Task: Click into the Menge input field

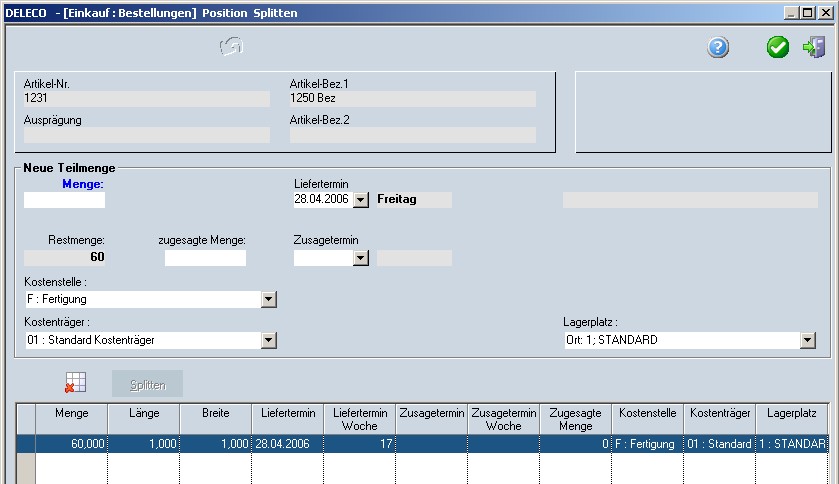Action: [x=64, y=200]
